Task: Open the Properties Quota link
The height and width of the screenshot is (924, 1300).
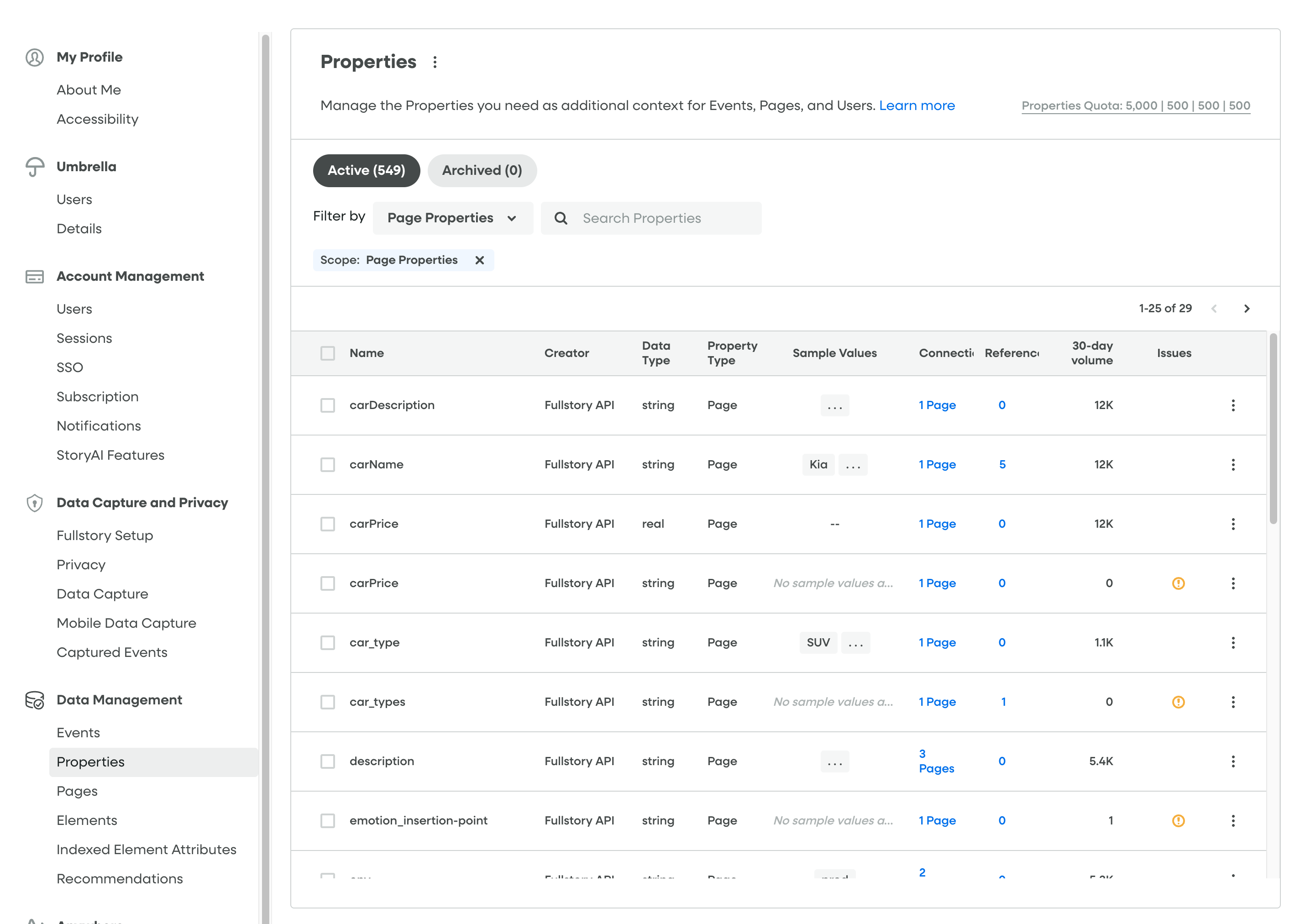Action: (x=1135, y=106)
